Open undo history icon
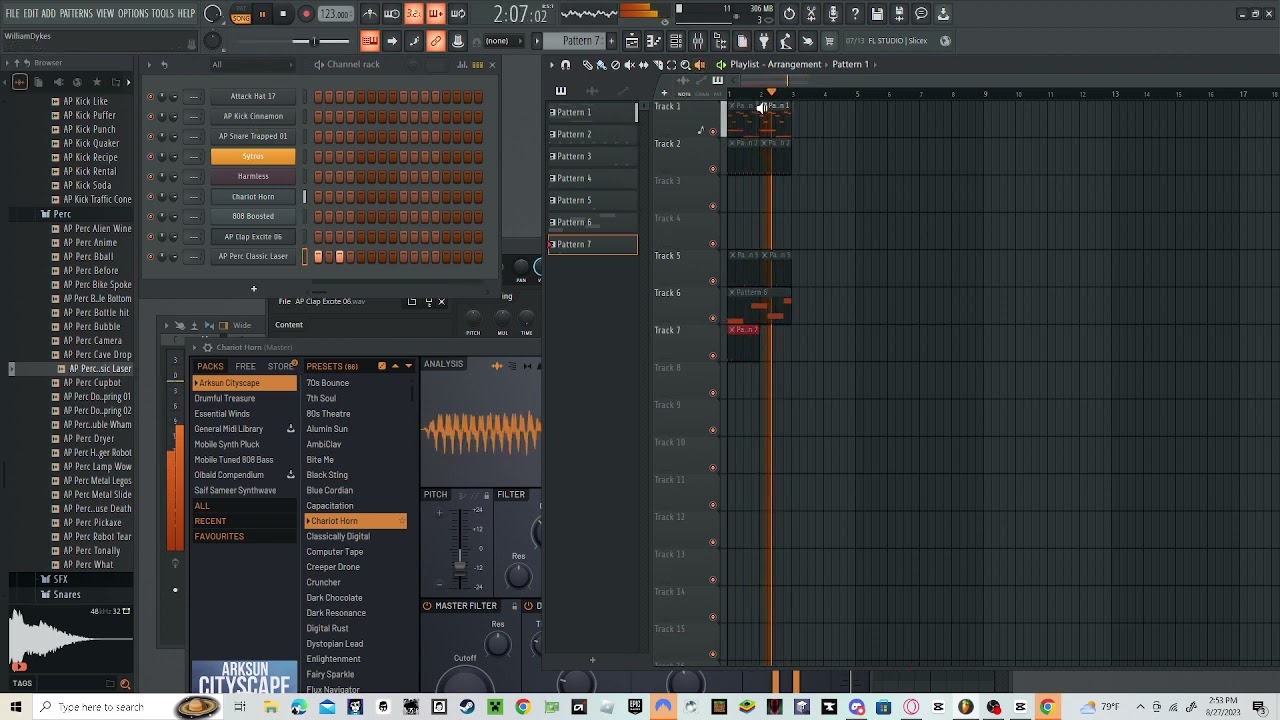The height and width of the screenshot is (720, 1280). tap(789, 14)
